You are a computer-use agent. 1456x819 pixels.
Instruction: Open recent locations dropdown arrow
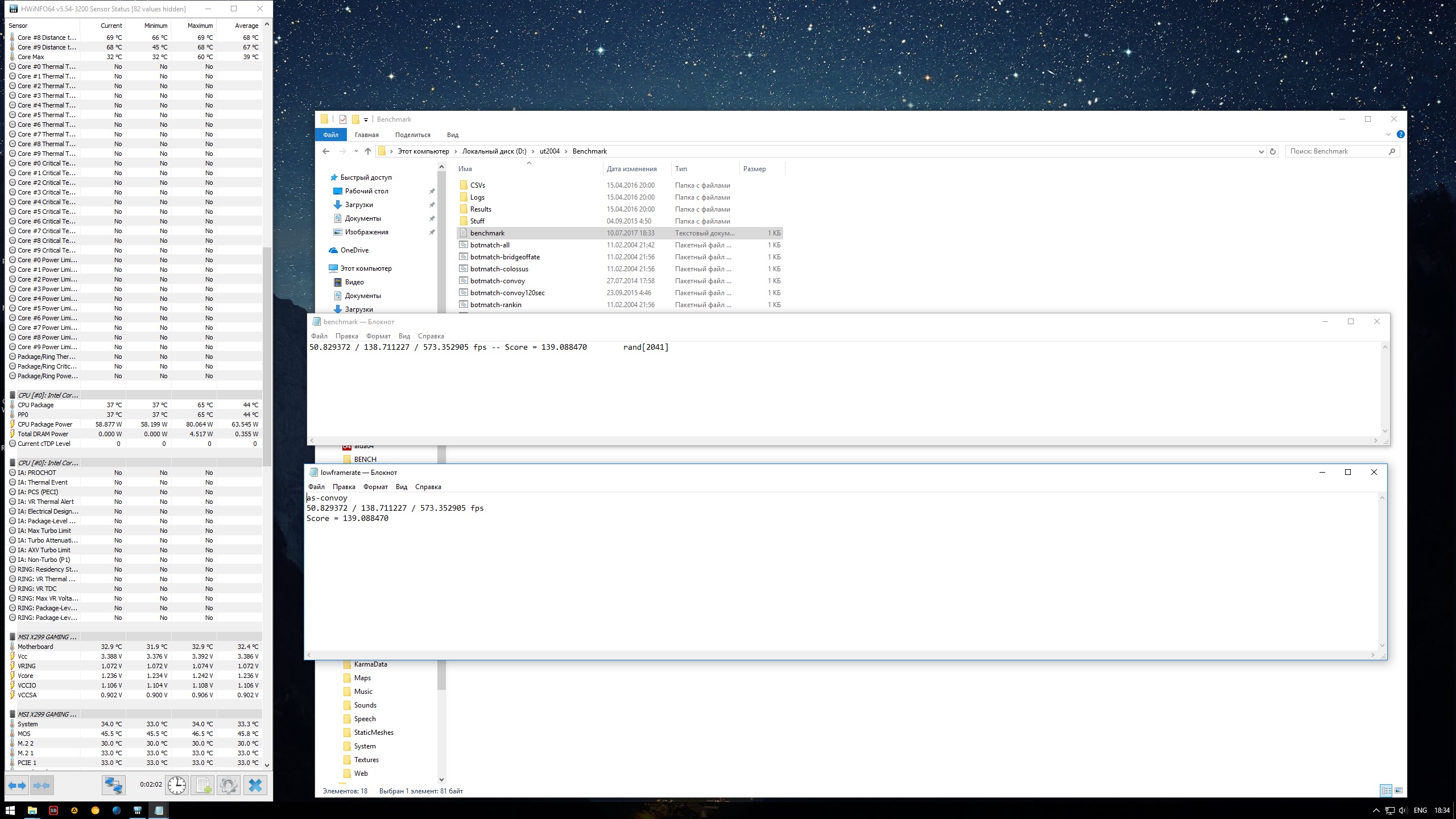[x=356, y=151]
